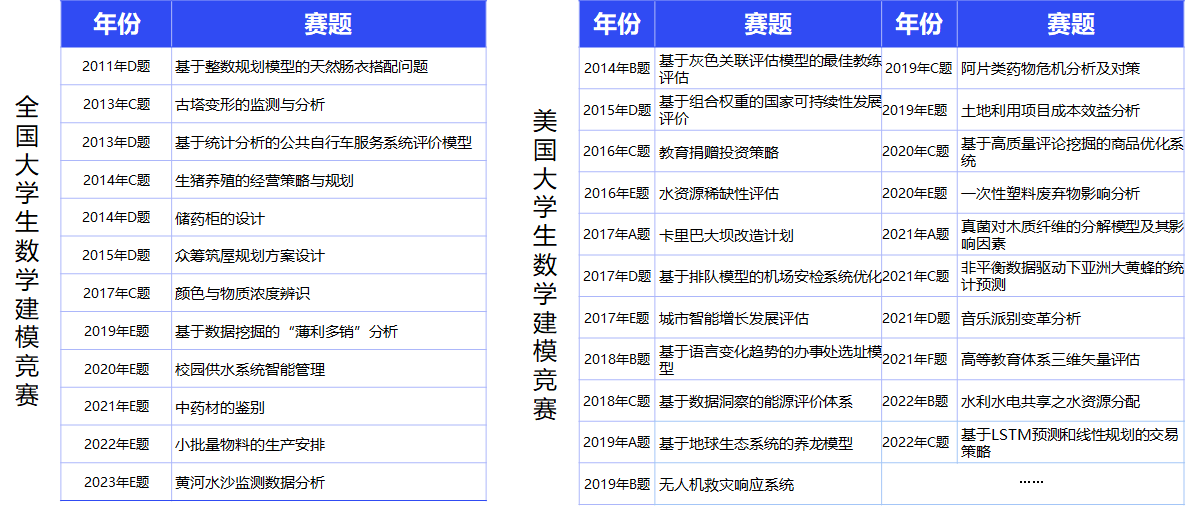Click '基于语言变化趋势的办事处选址模型'

[x=770, y=361]
